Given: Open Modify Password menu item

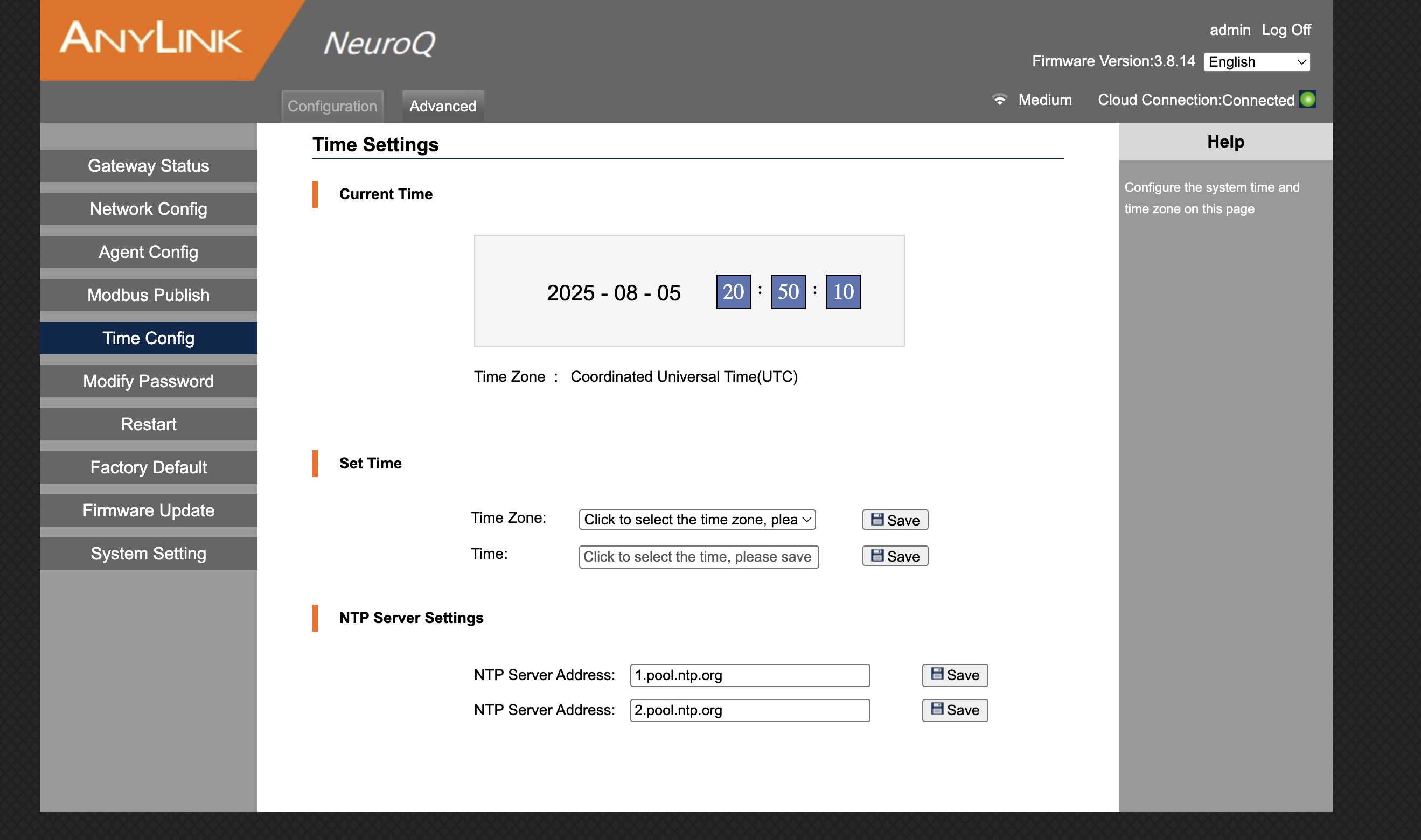Looking at the screenshot, I should coord(148,381).
